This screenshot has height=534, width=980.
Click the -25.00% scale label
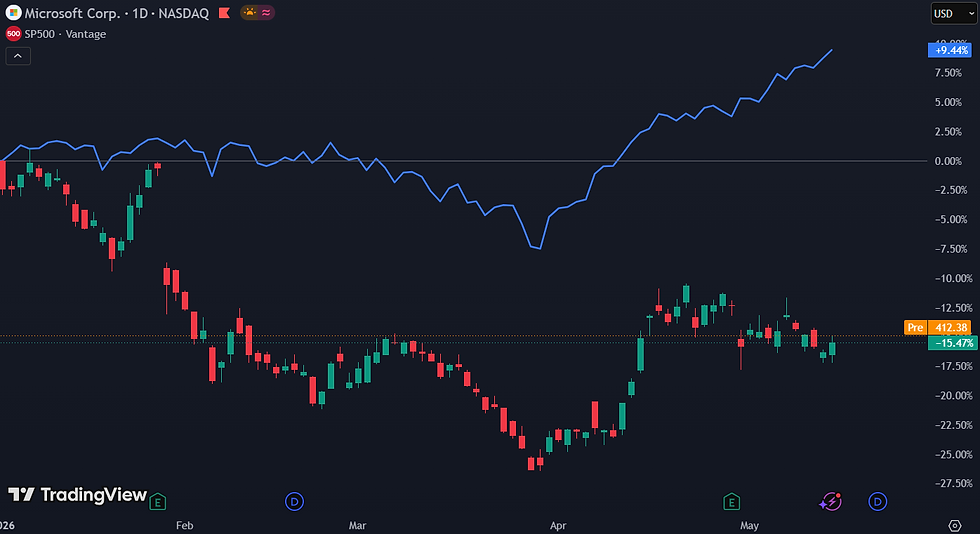954,455
